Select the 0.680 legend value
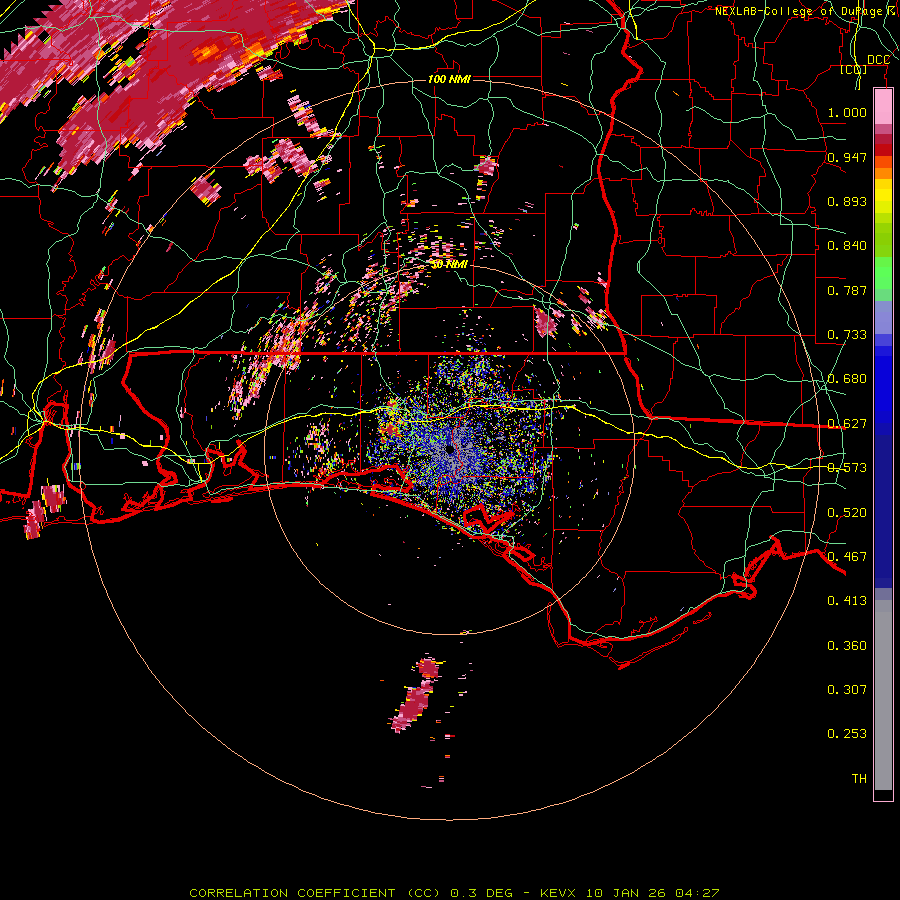Screen dimensions: 900x900 pos(847,379)
